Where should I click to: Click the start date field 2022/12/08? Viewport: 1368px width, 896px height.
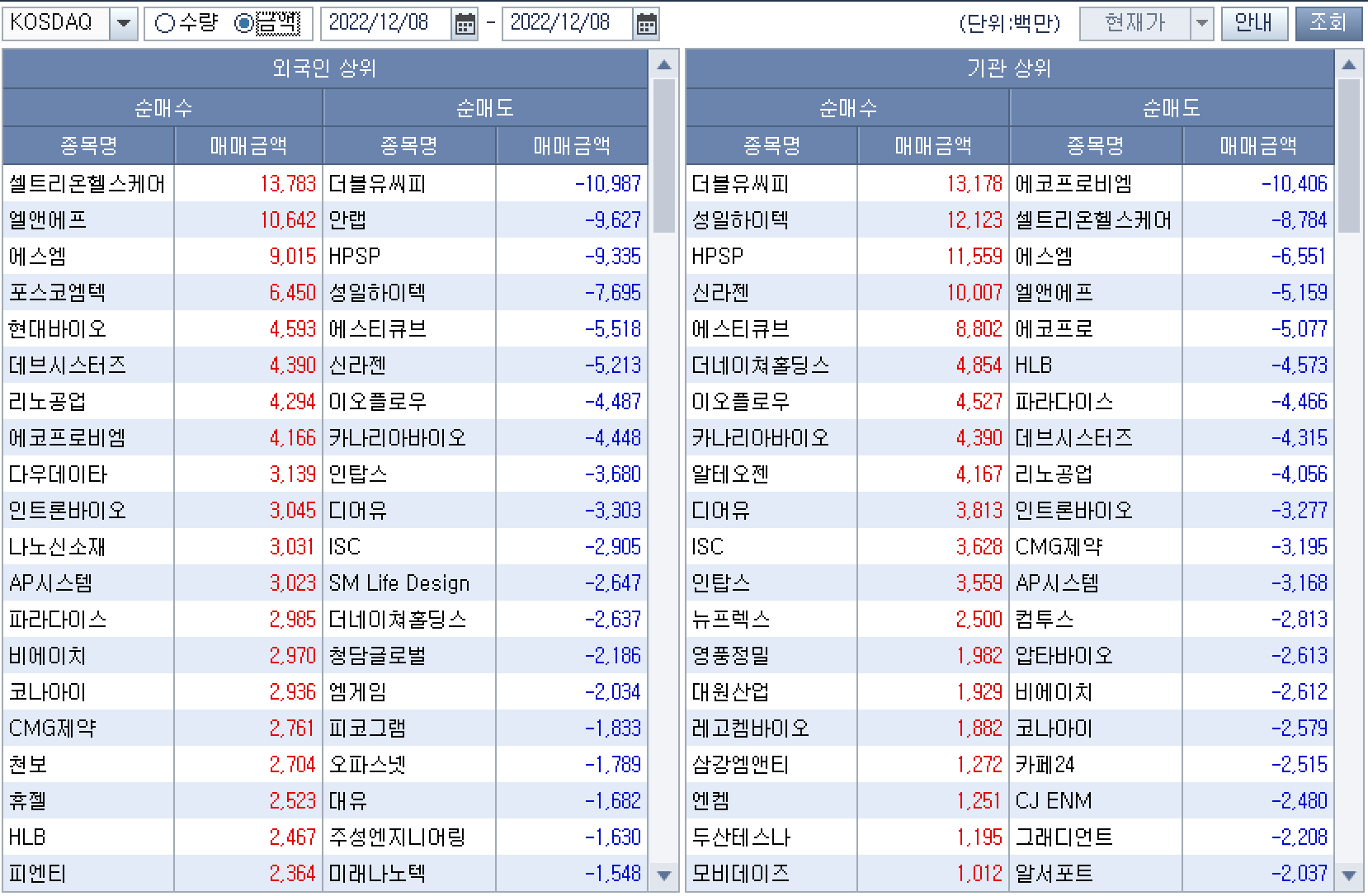(386, 24)
